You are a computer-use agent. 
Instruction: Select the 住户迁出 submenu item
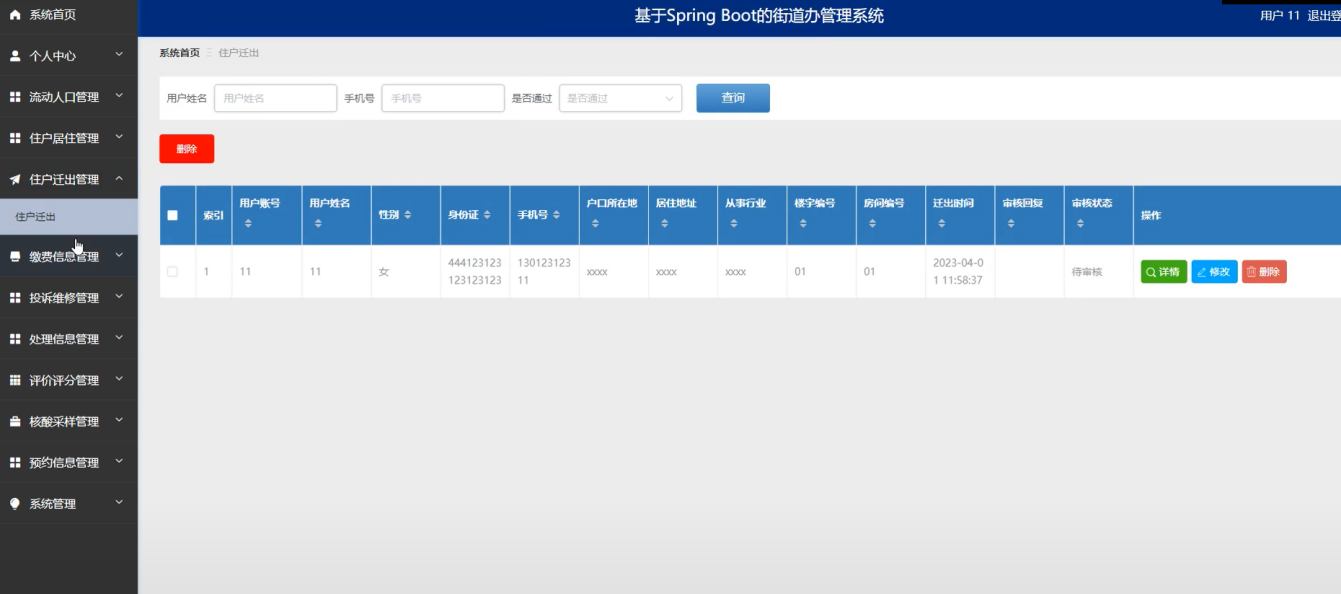pos(68,217)
